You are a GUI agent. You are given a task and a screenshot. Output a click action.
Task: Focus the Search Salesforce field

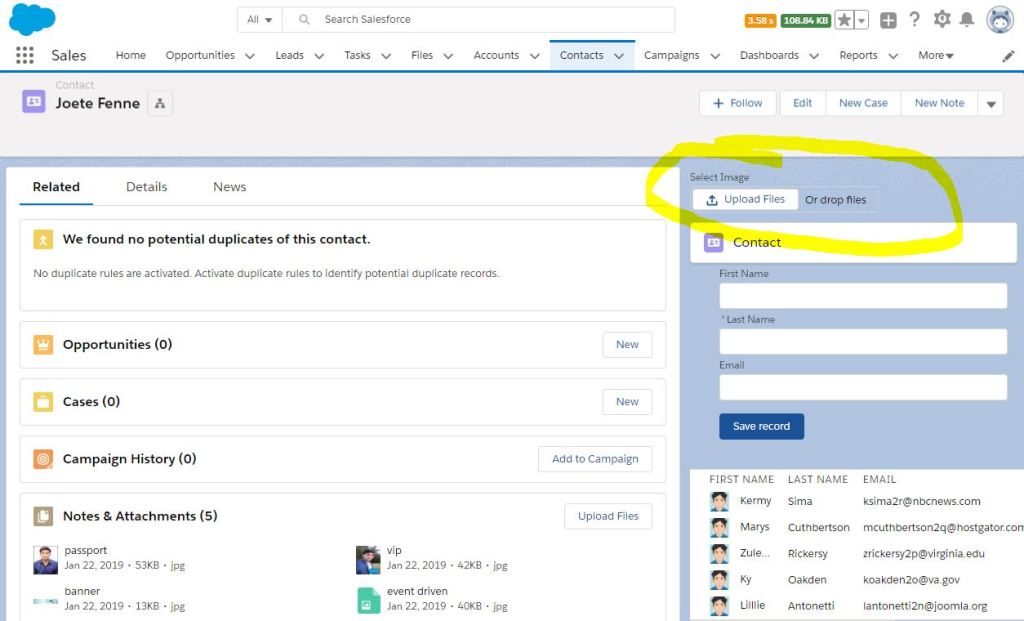(x=478, y=20)
